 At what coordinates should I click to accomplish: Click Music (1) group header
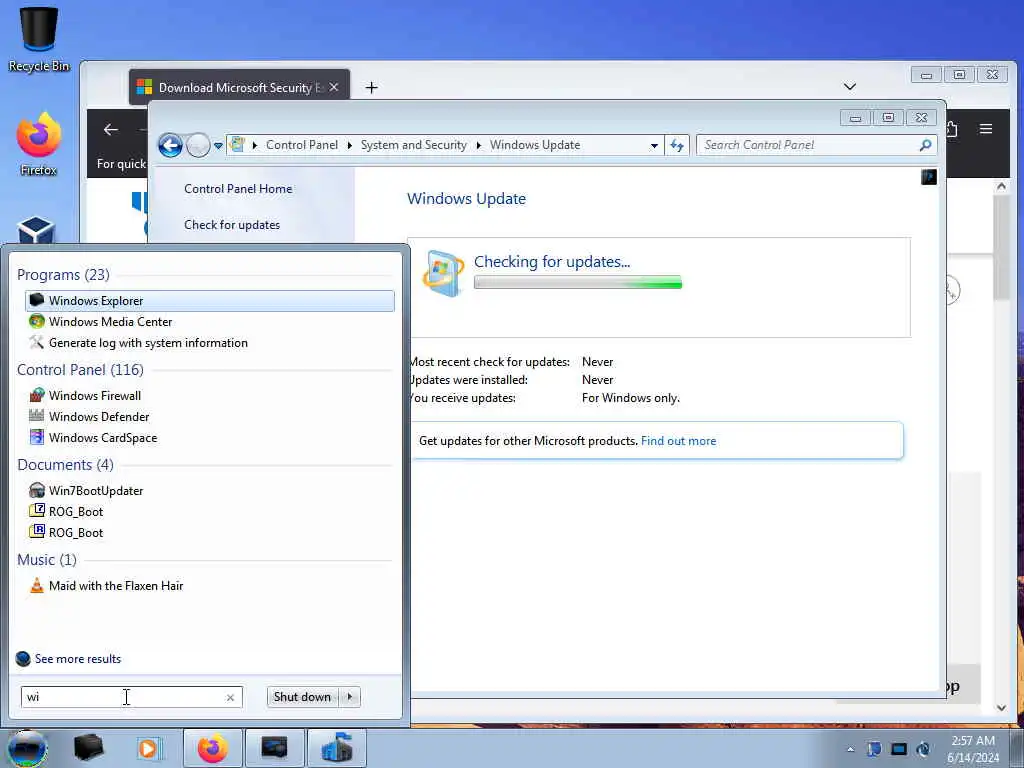(x=47, y=560)
